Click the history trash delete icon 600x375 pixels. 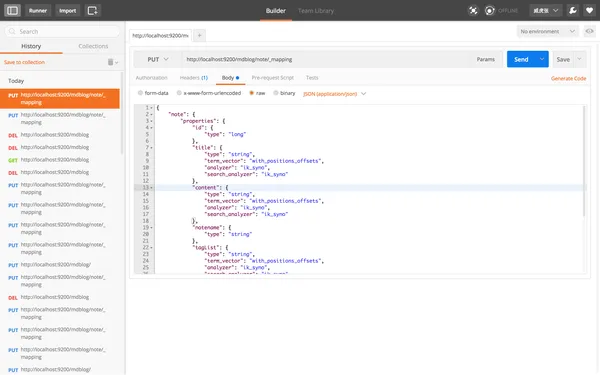coord(111,62)
